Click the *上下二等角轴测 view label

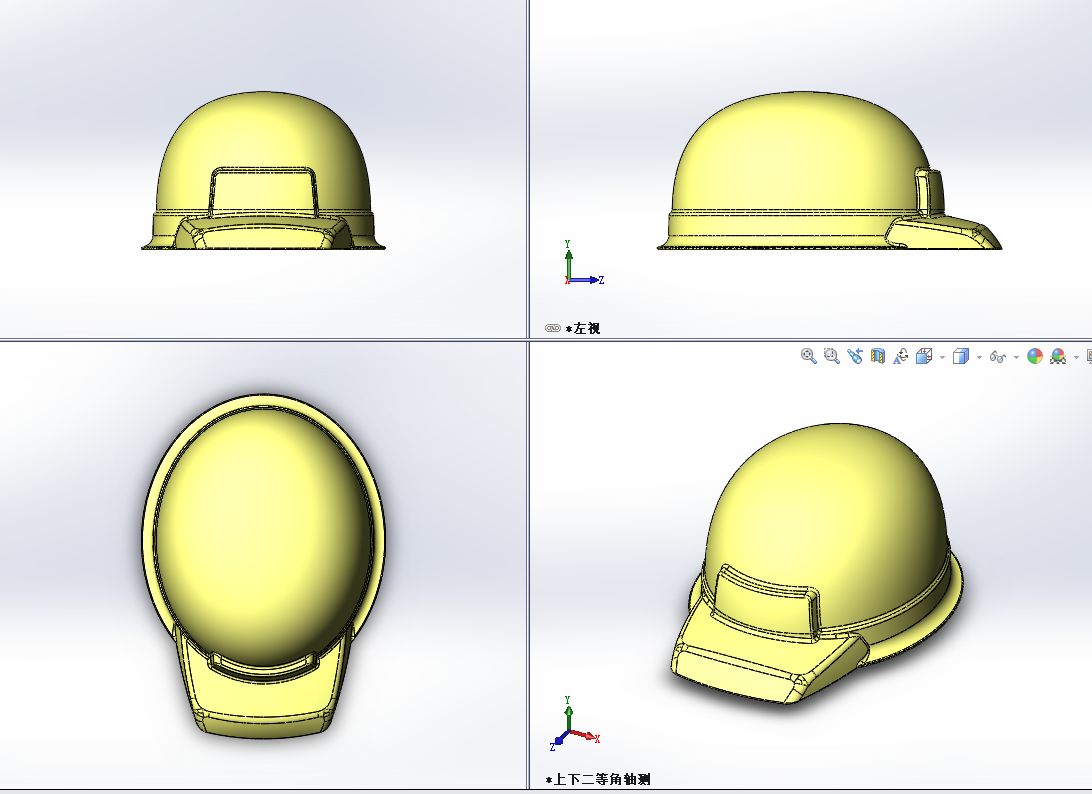coord(598,779)
